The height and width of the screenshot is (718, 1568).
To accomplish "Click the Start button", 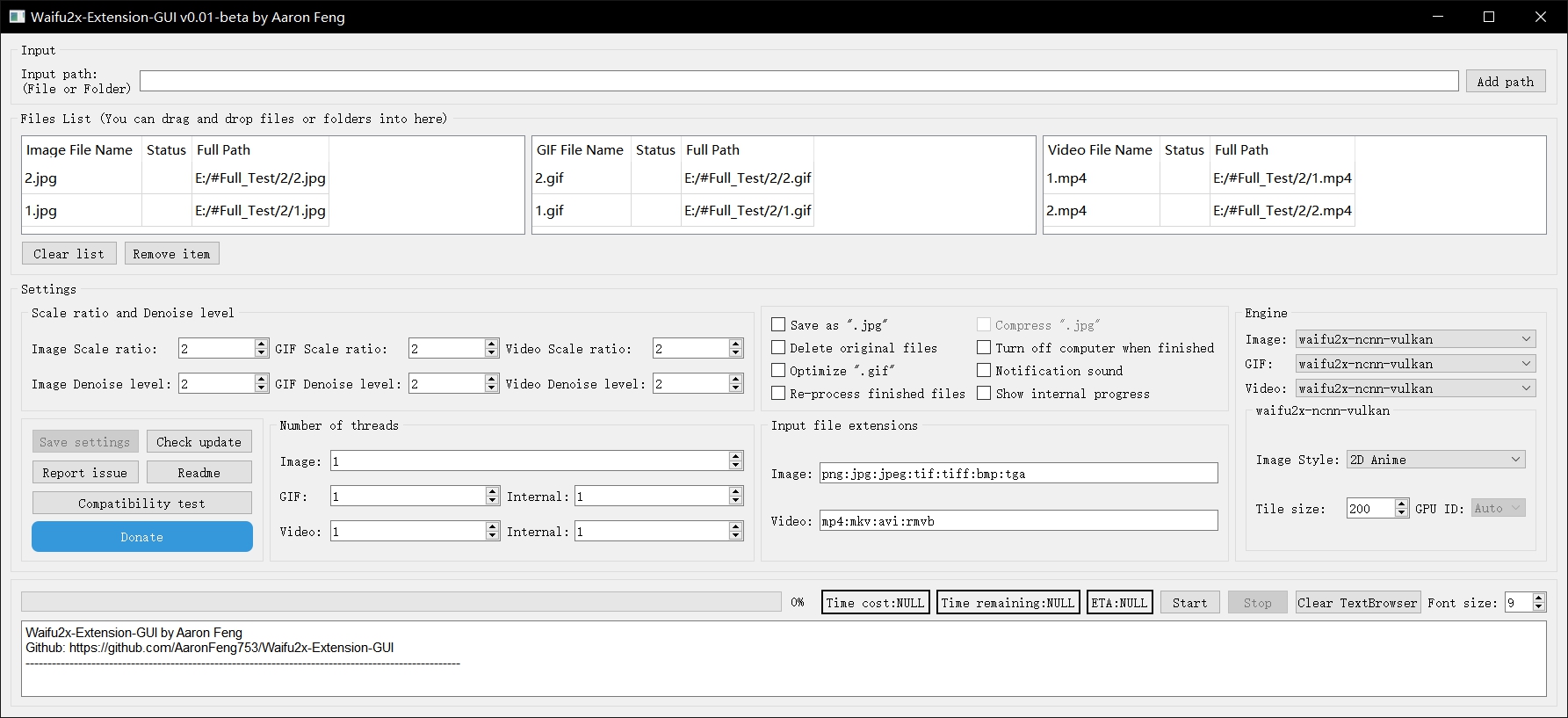I will [1189, 603].
